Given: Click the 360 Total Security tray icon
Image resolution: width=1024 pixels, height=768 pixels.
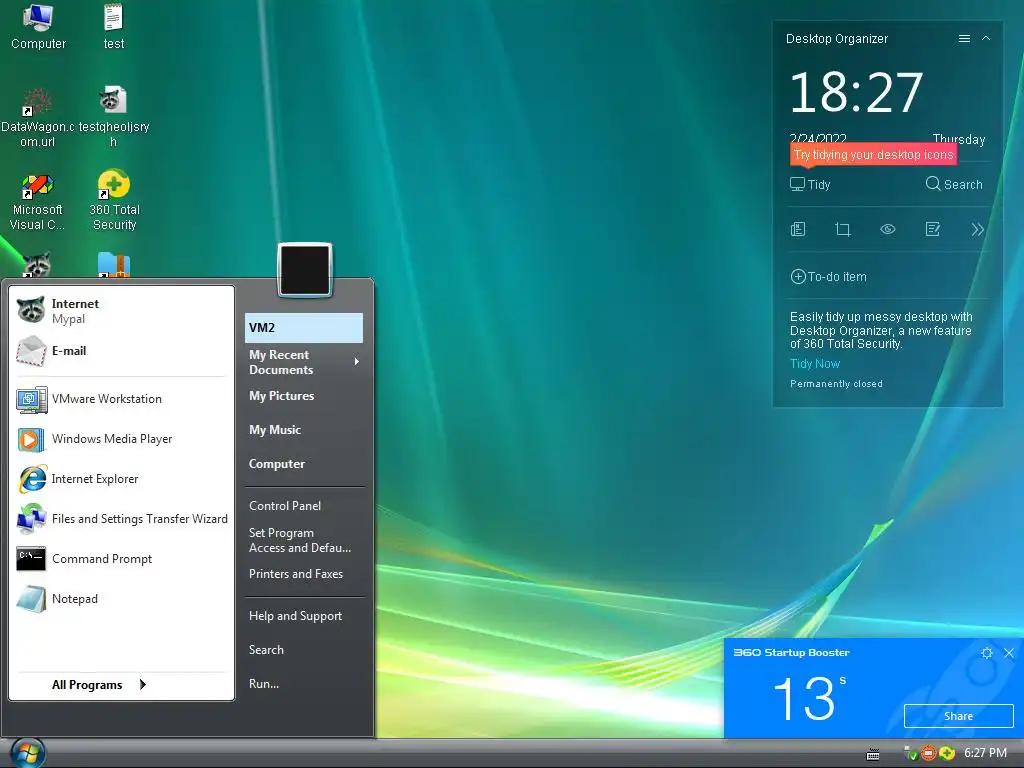Looking at the screenshot, I should point(947,754).
